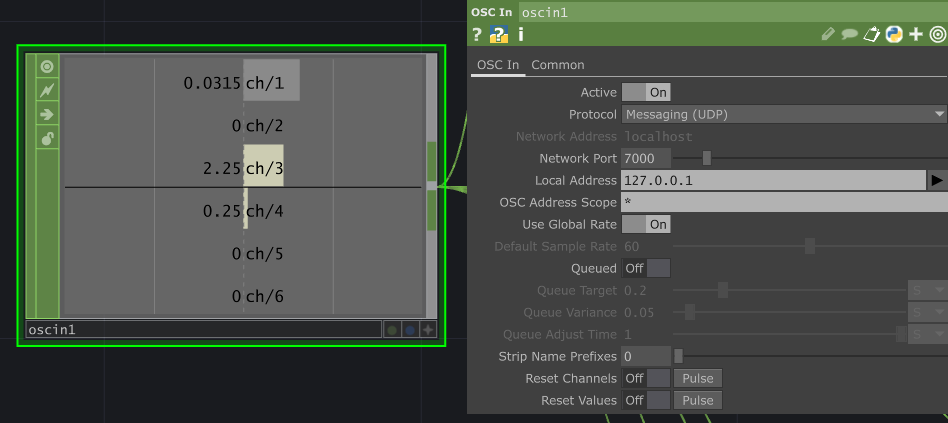Viewport: 948px width, 423px height.
Task: Pulse the Reset Channels button
Action: tap(698, 378)
